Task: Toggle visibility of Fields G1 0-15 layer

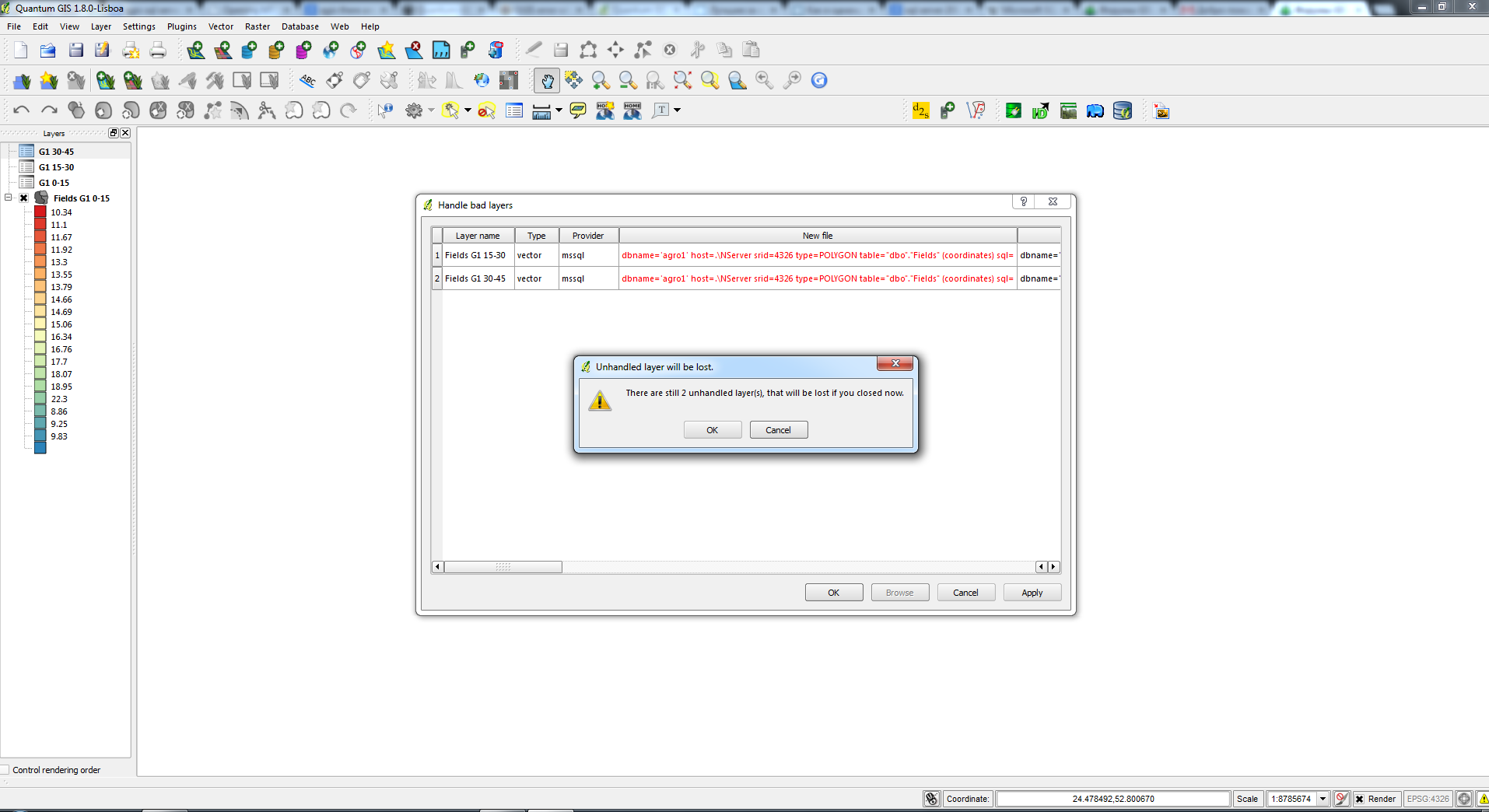Action: [x=23, y=198]
